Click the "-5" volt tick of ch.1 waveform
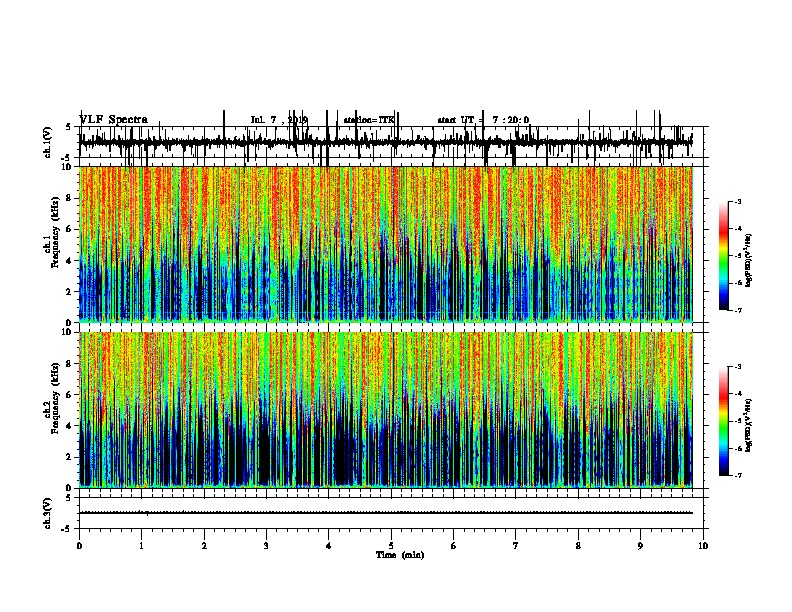 (67, 158)
